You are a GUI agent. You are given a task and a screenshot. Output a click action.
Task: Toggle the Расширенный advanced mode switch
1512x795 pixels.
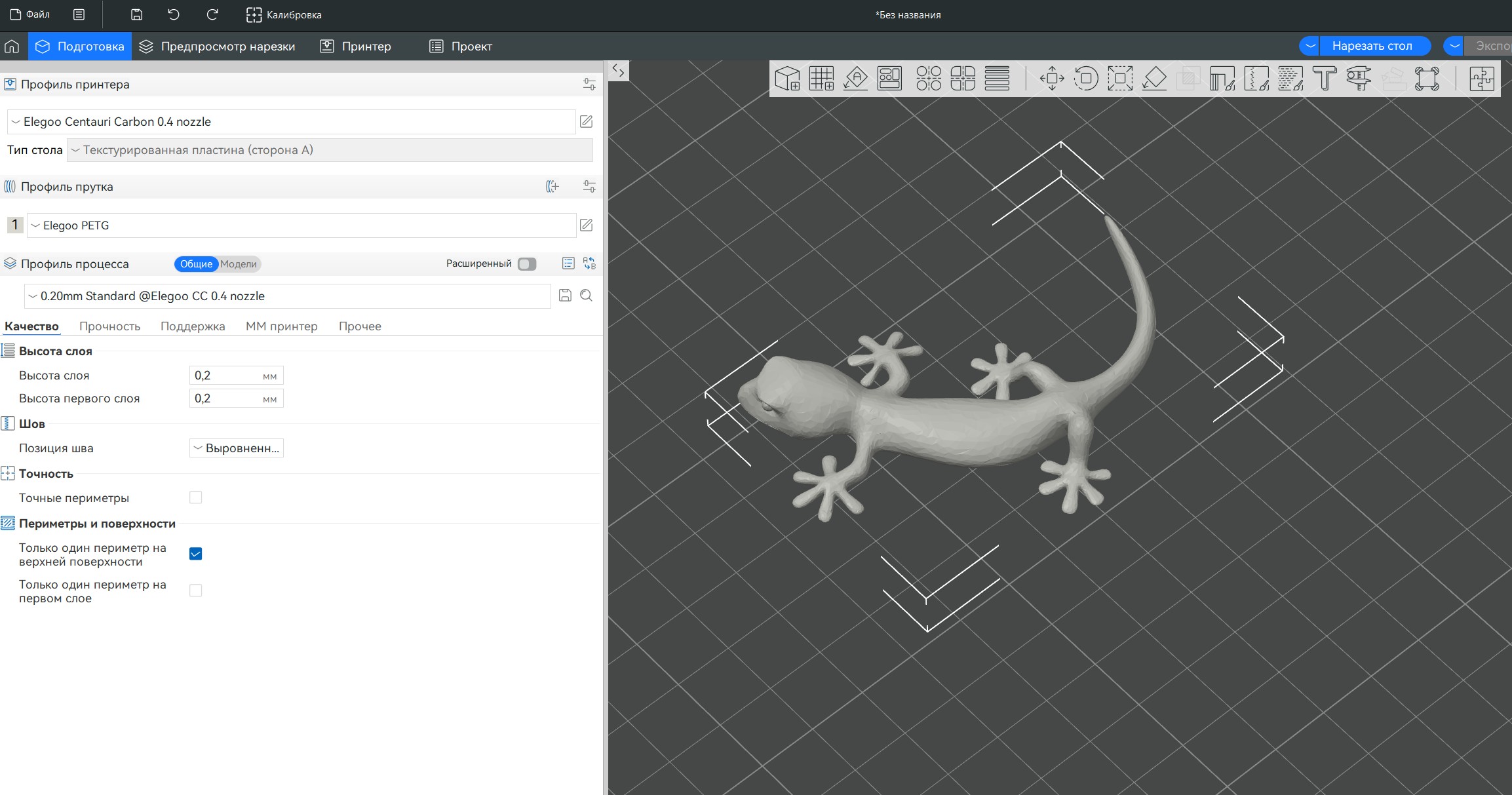[527, 263]
